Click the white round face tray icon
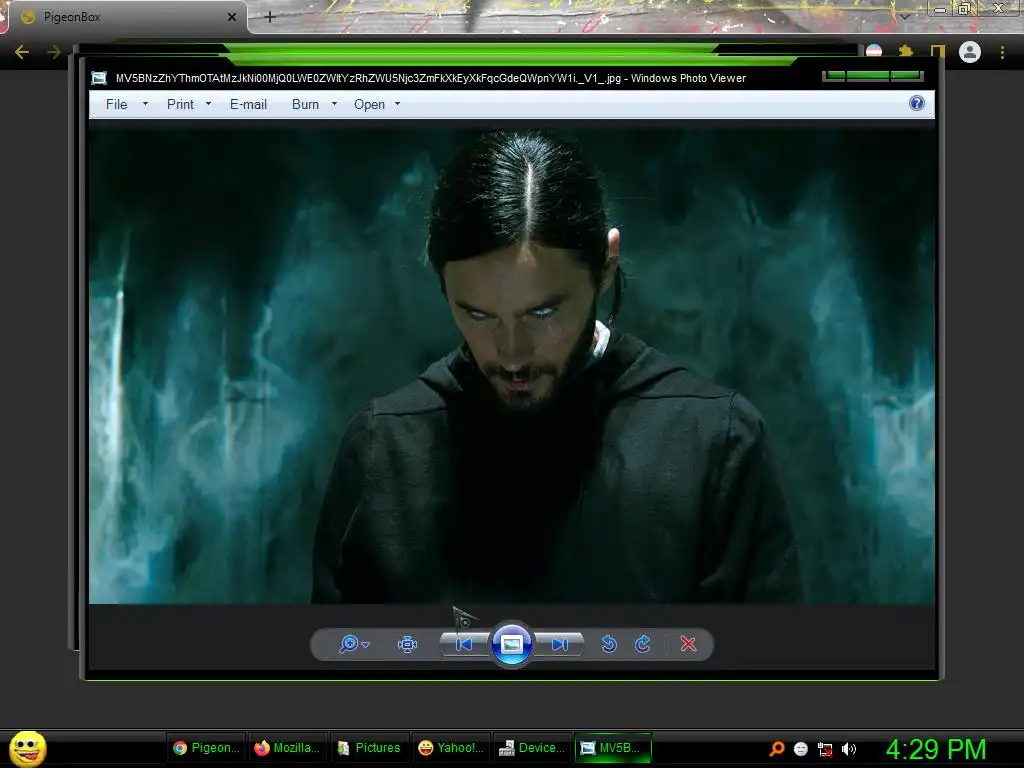 pos(801,749)
